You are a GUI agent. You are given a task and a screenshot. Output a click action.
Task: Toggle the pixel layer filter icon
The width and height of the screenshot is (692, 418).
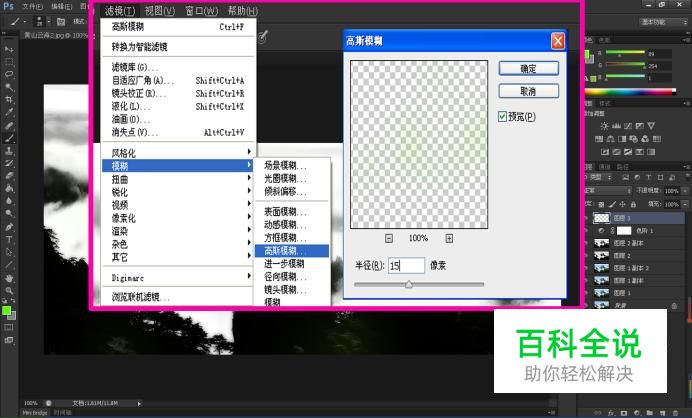(x=625, y=177)
